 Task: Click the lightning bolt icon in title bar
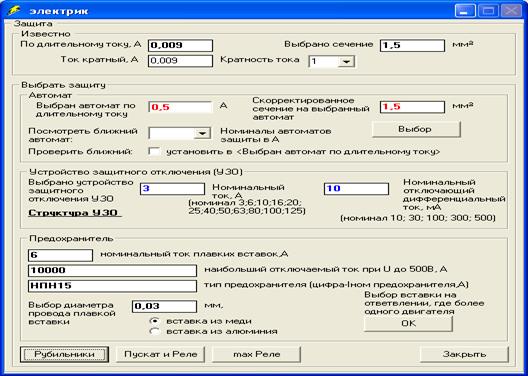14,10
